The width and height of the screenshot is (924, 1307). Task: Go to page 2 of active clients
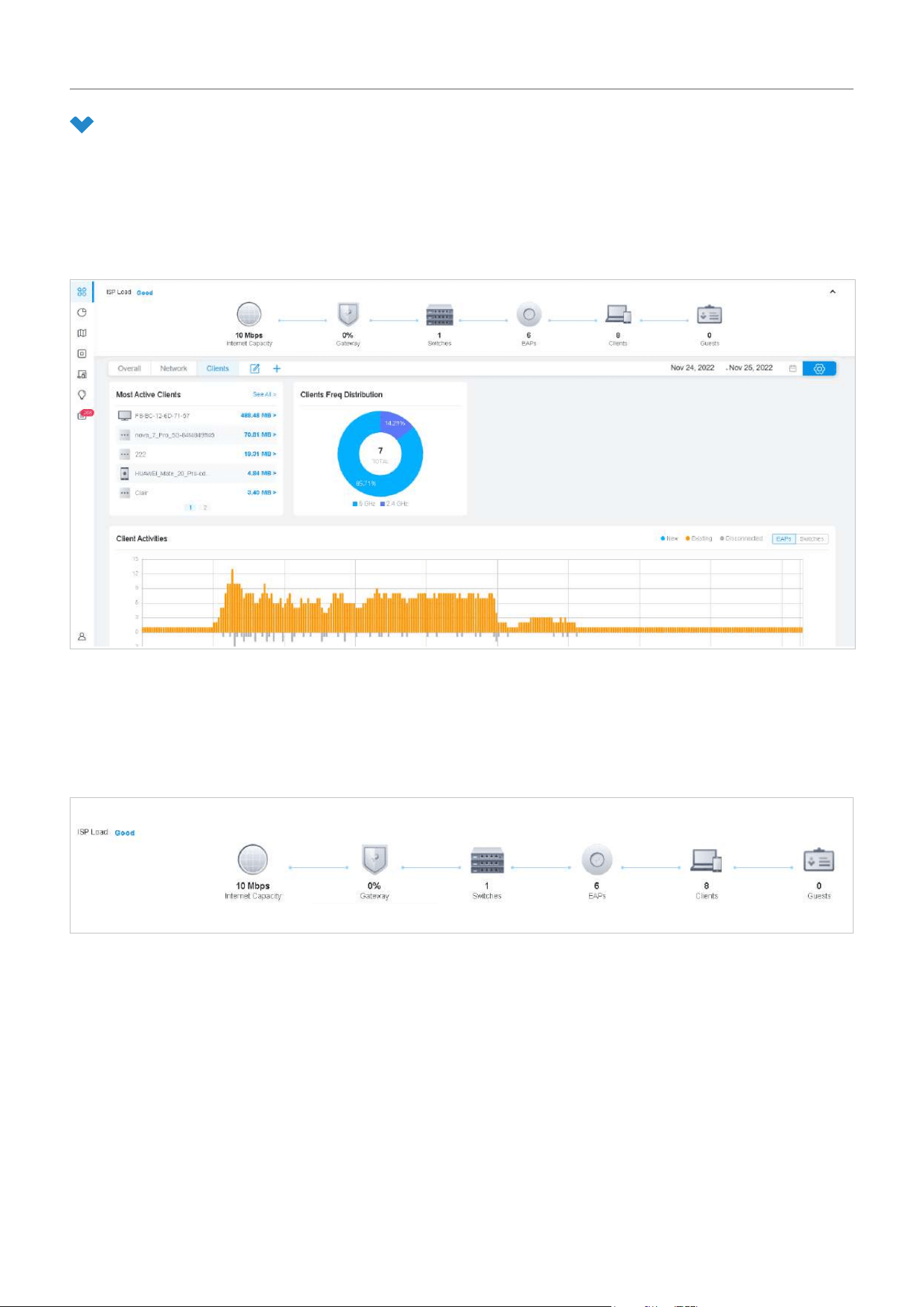point(205,508)
